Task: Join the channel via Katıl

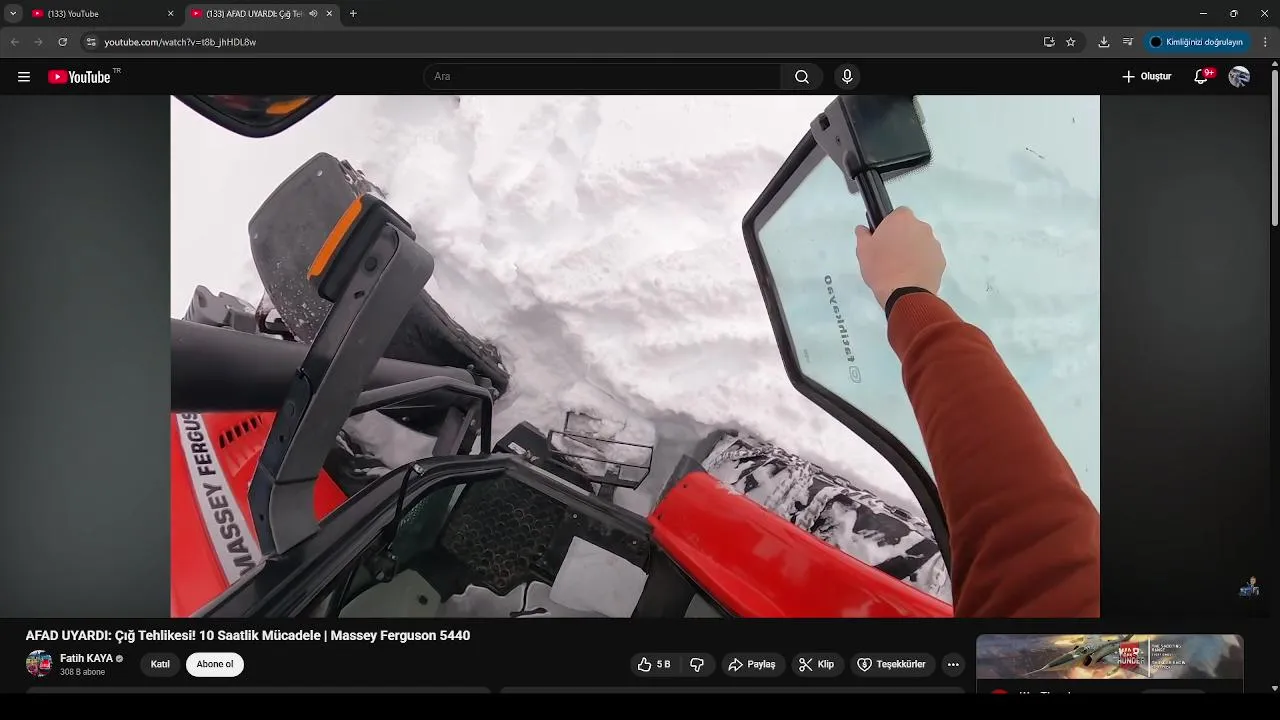Action: click(x=160, y=664)
